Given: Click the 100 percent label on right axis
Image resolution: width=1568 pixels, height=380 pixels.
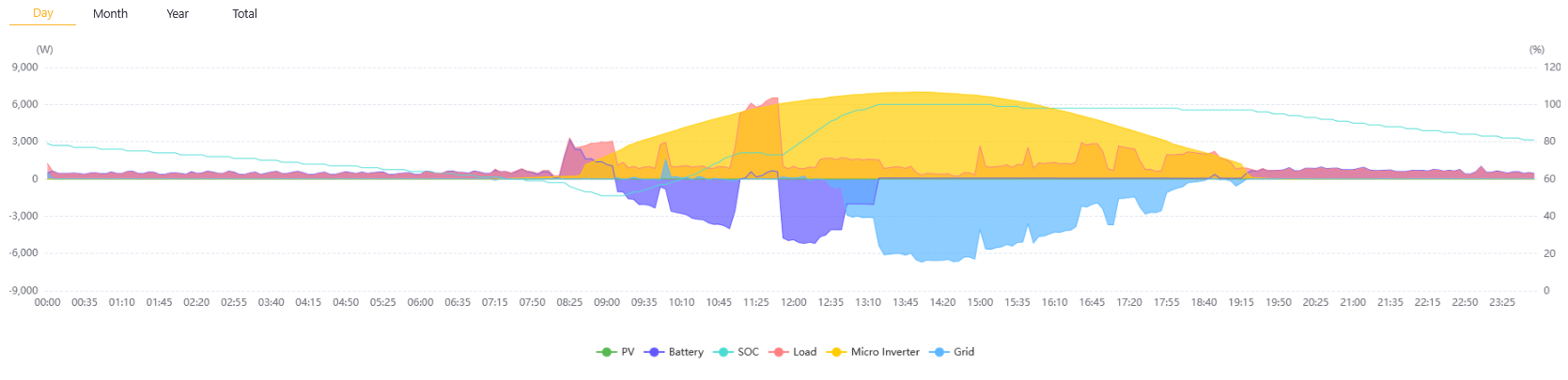Looking at the screenshot, I should pyautogui.click(x=1552, y=104).
